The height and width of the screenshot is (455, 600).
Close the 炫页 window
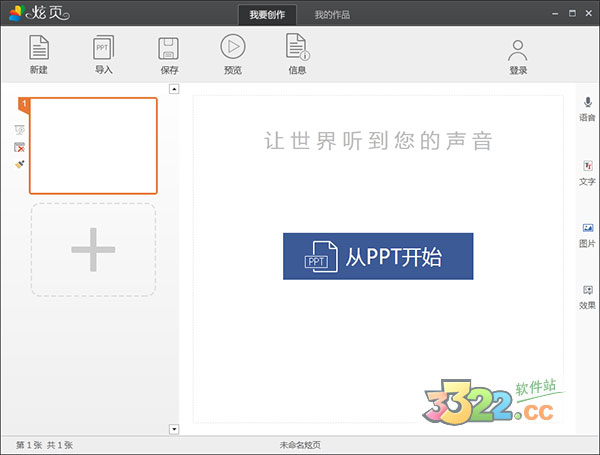589,13
